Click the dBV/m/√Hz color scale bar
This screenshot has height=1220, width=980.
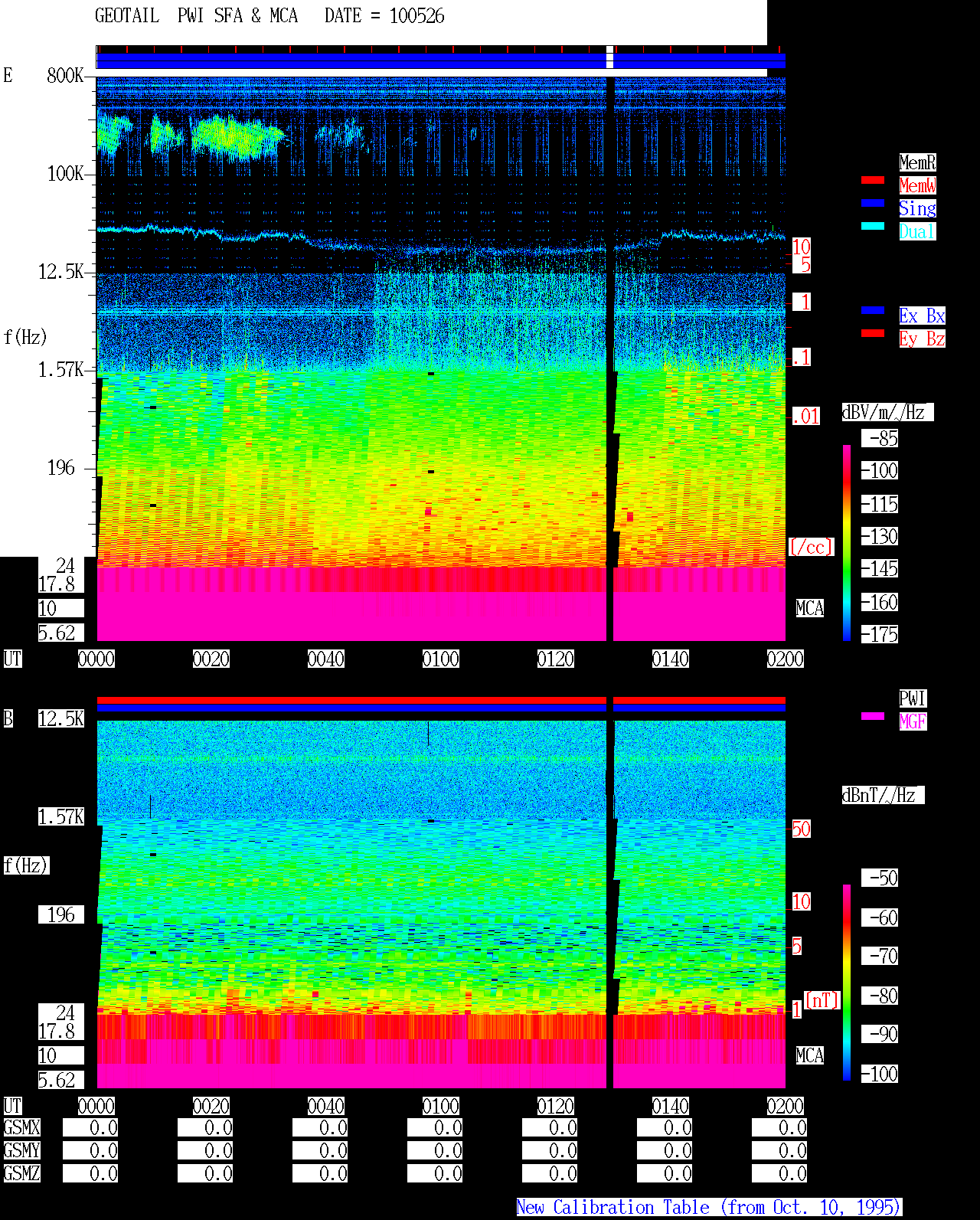point(847,542)
